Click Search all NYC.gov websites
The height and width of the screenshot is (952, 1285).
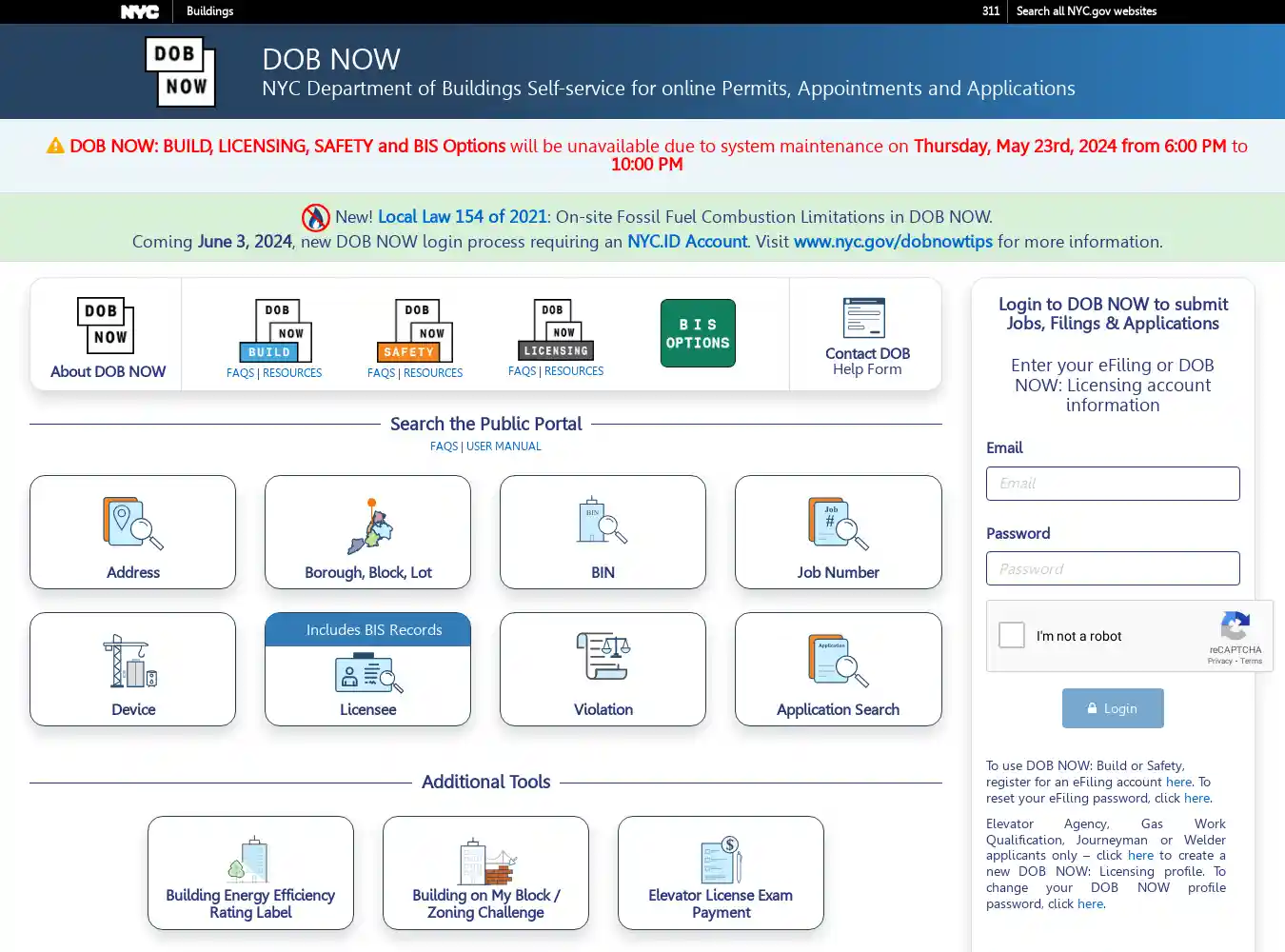click(1086, 11)
